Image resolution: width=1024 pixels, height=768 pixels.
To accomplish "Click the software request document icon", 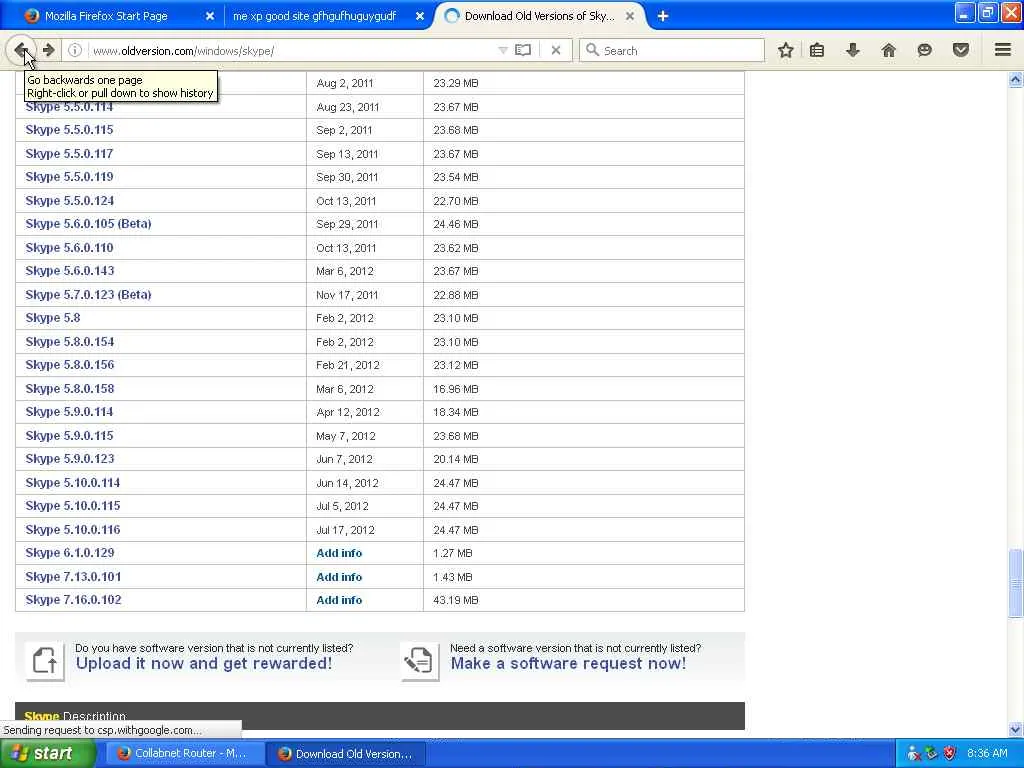I will 420,660.
